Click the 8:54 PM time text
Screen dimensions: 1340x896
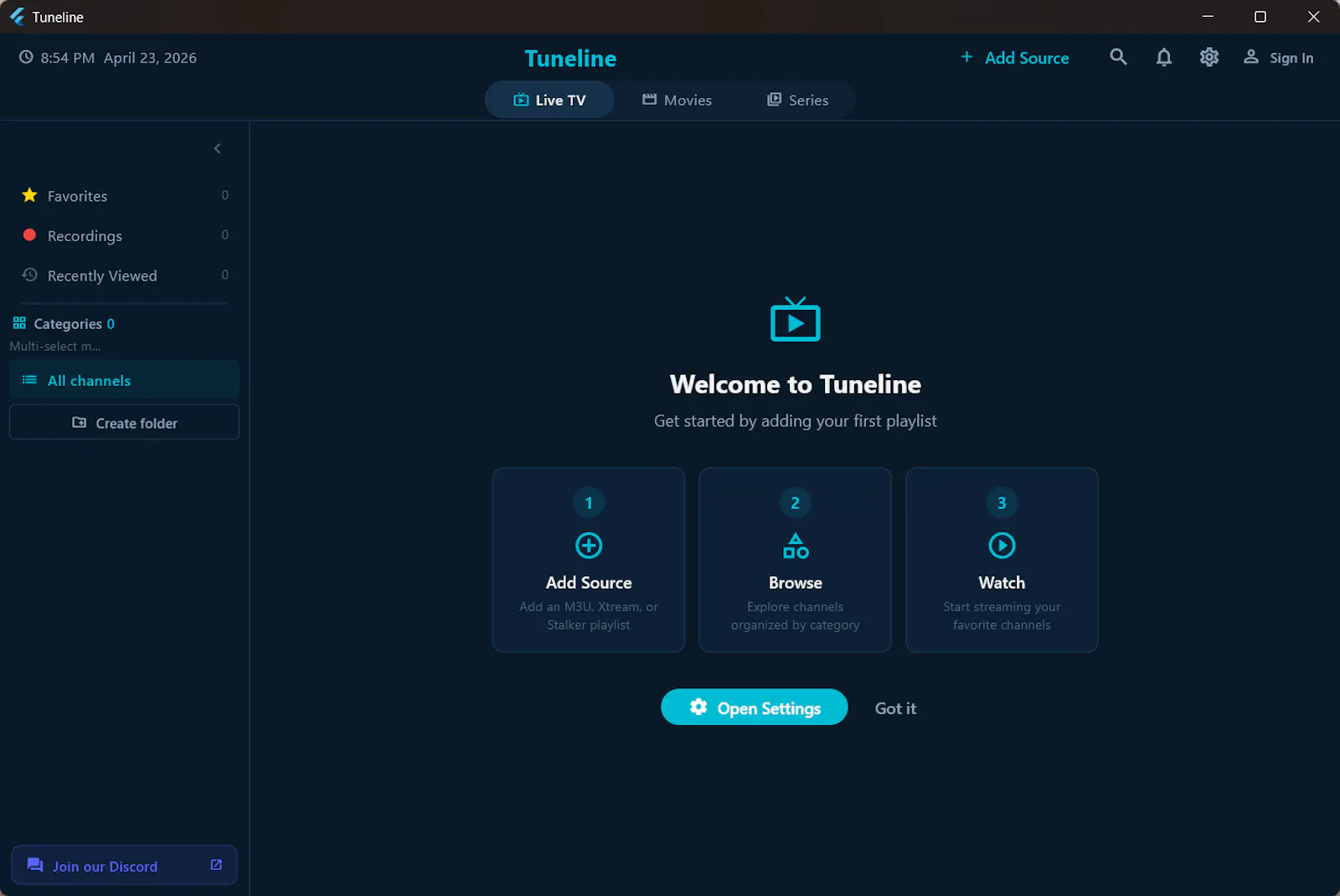(67, 58)
